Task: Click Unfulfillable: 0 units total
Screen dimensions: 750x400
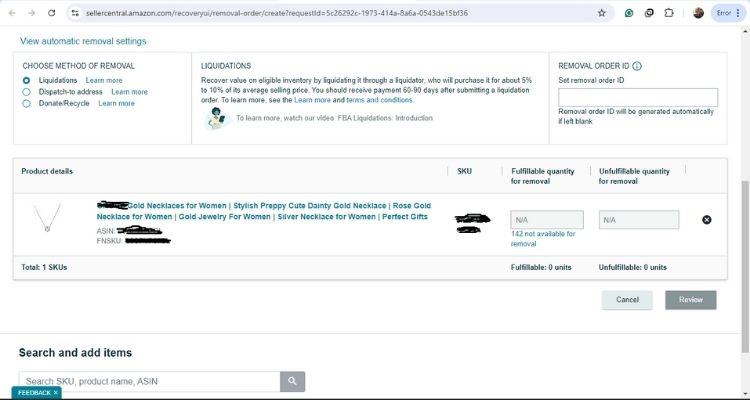Action: 633,267
